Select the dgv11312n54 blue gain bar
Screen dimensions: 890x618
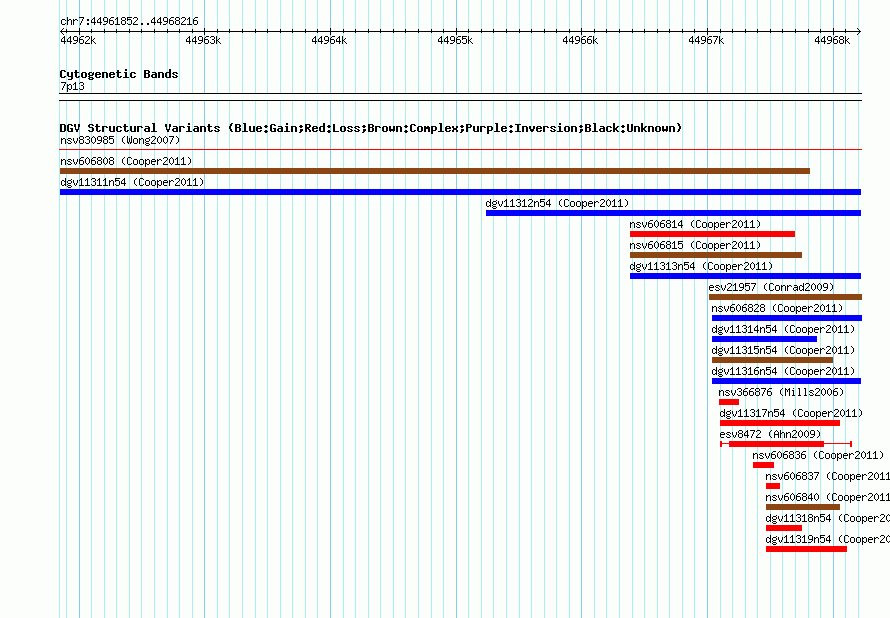point(673,213)
